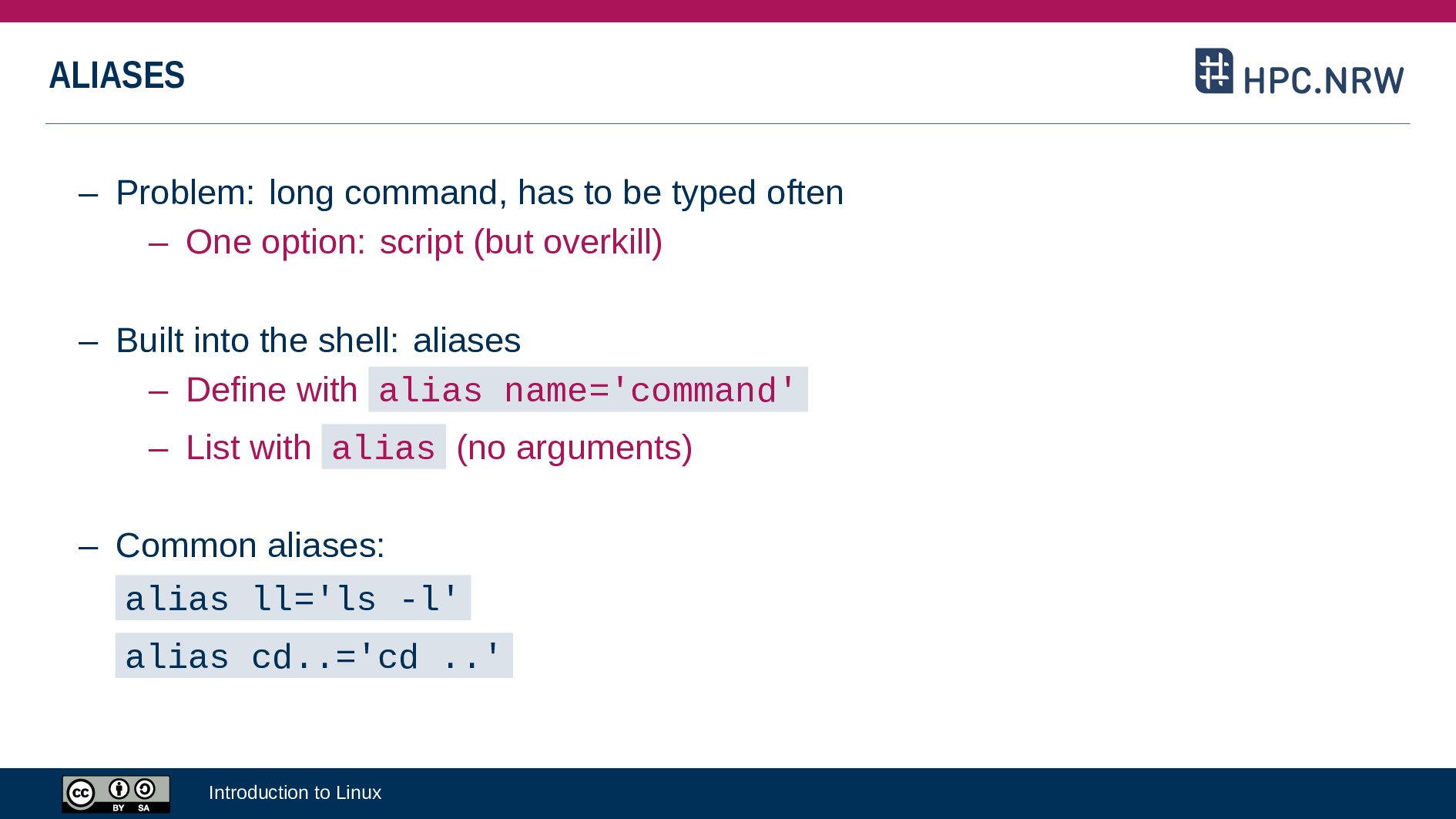Click the alias ll='ls -l' code line
Screen dimensions: 1456x819
293,599
